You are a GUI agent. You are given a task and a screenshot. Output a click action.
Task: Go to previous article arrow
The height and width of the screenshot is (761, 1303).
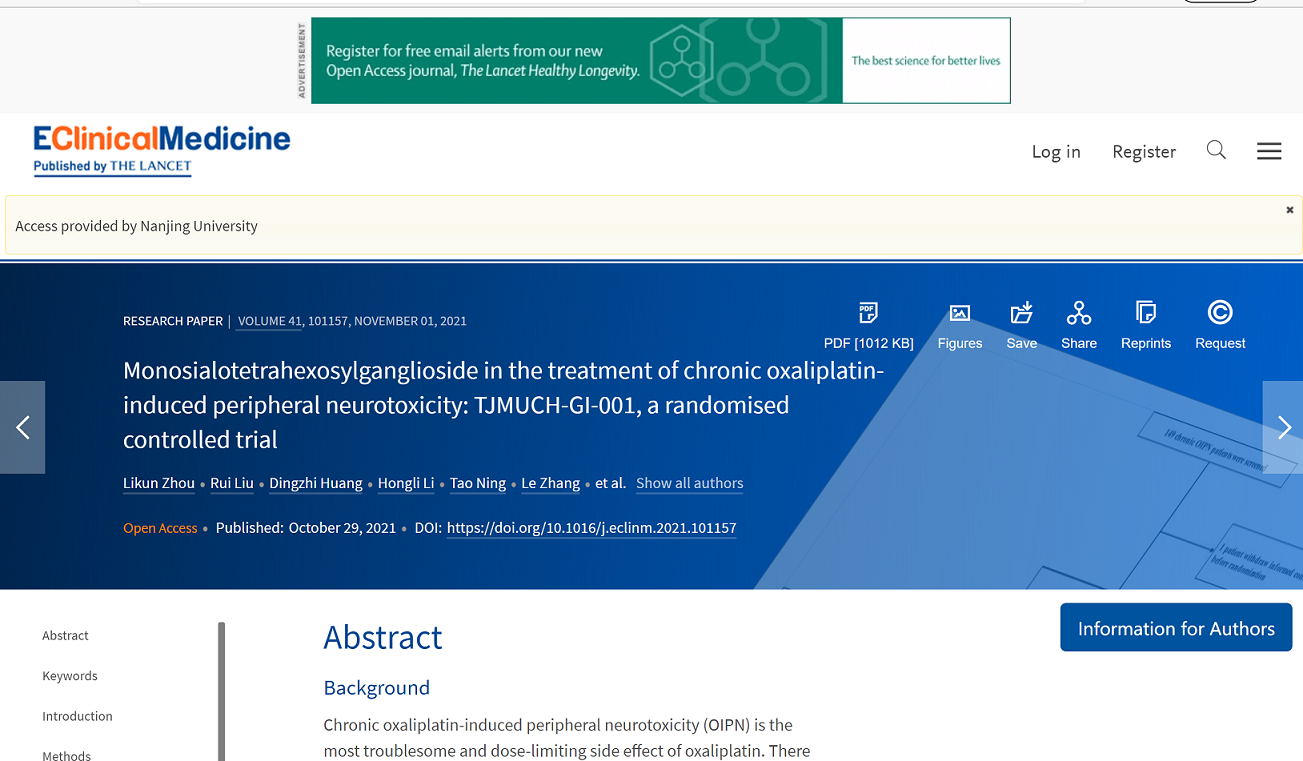click(22, 427)
